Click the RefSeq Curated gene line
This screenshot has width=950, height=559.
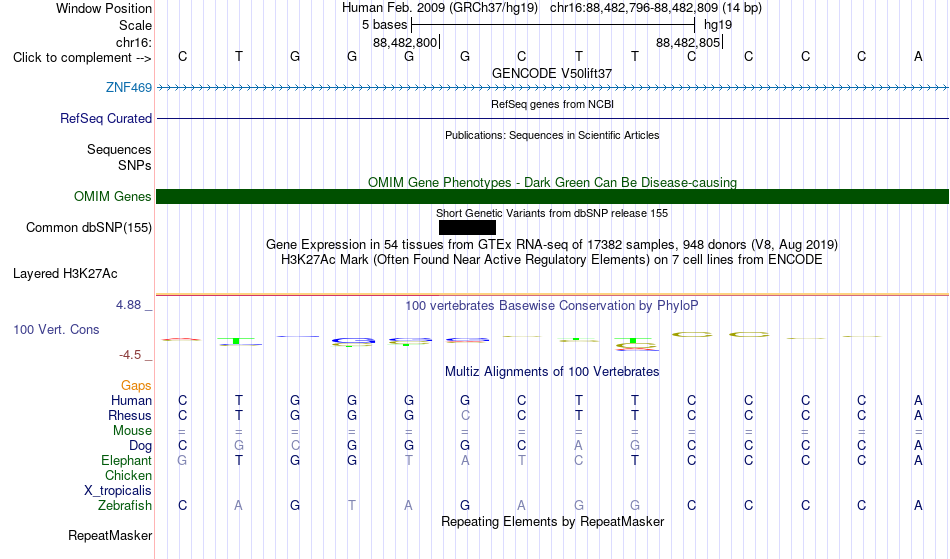[x=553, y=118]
